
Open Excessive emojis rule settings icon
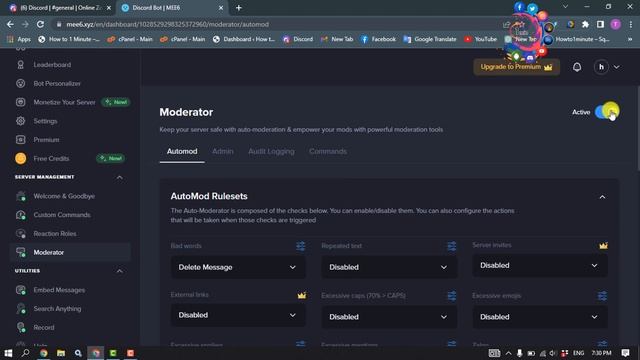click(x=602, y=296)
